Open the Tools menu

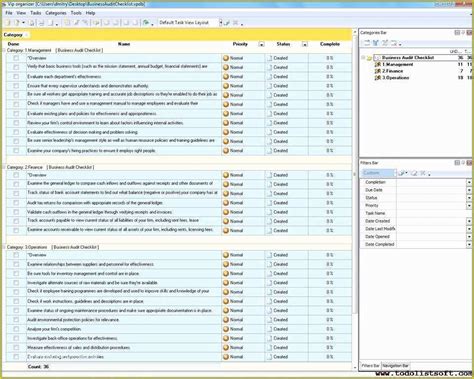(76, 13)
